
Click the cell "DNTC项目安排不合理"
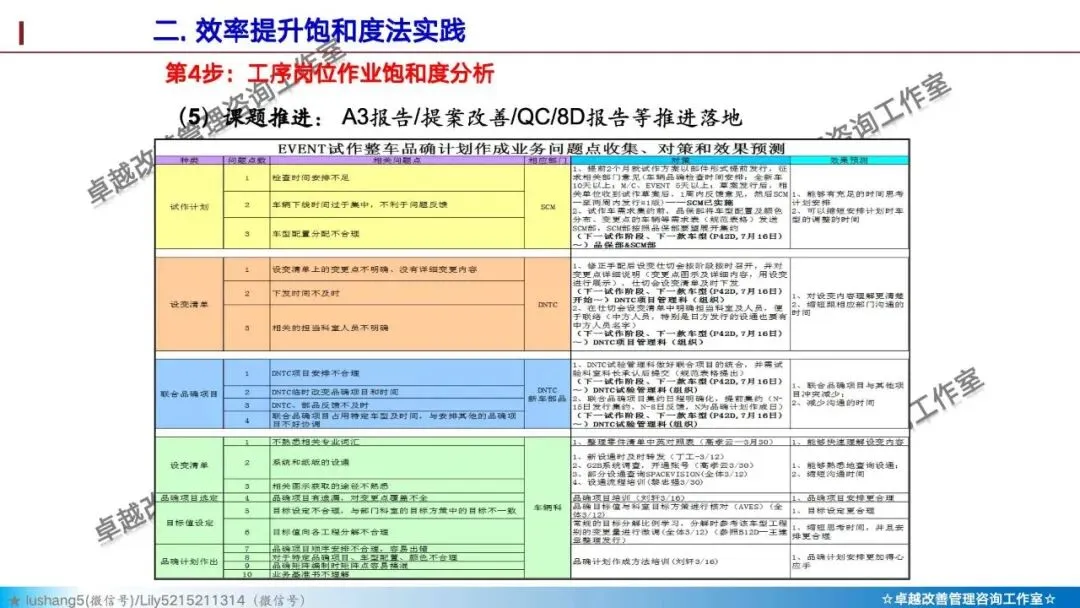click(397, 373)
